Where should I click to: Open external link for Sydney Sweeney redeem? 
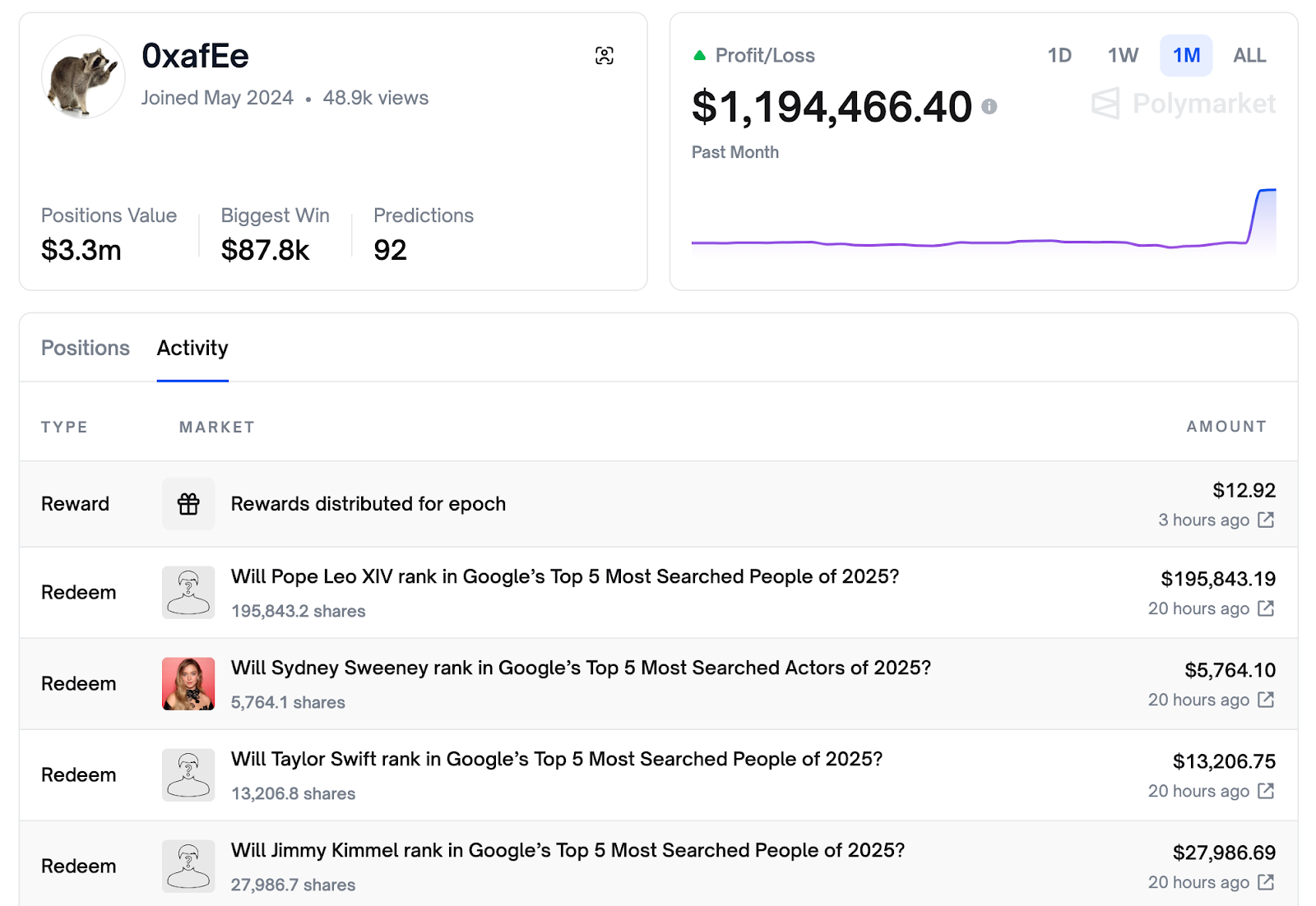pyautogui.click(x=1266, y=700)
